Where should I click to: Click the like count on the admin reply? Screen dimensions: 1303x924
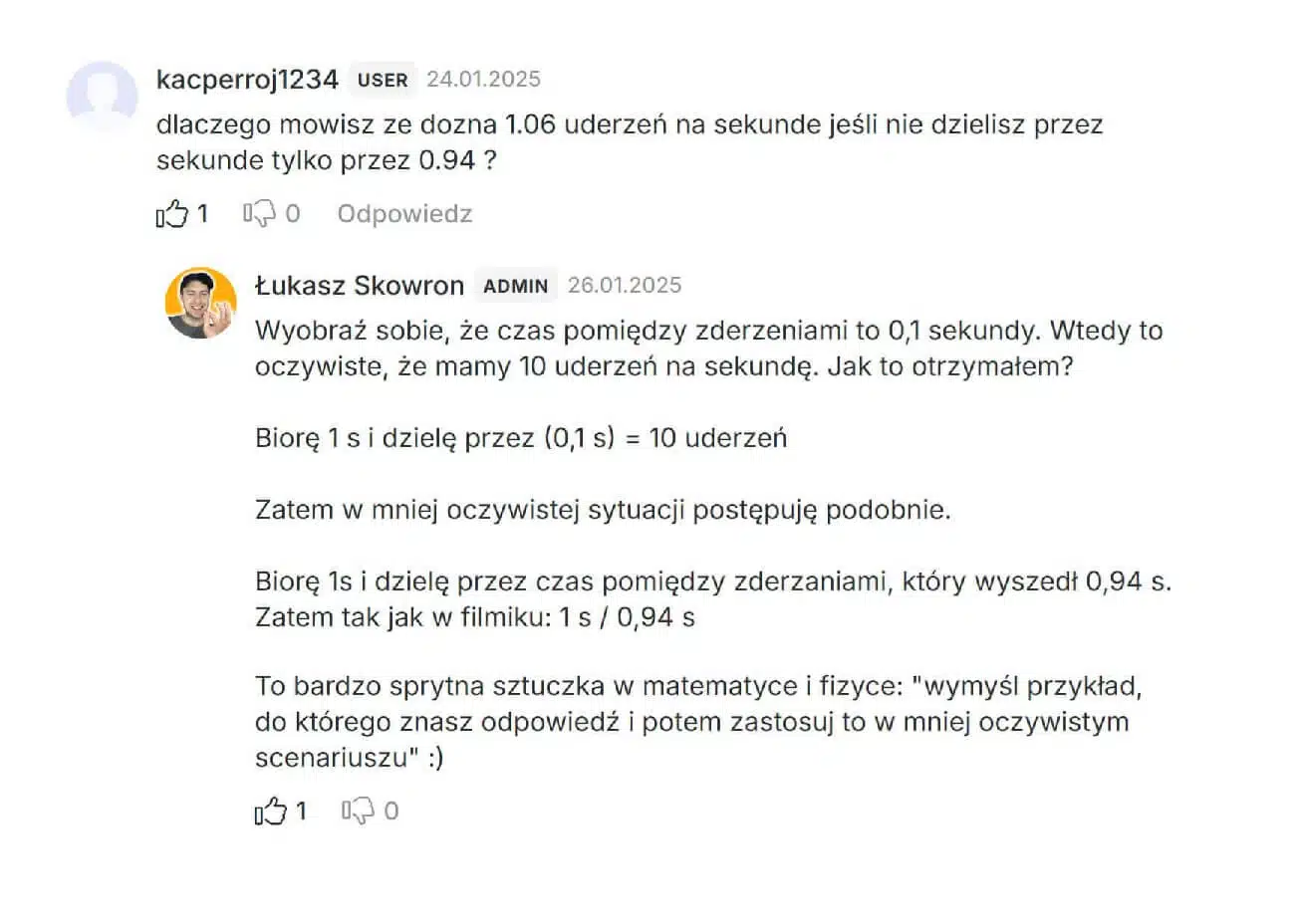301,811
